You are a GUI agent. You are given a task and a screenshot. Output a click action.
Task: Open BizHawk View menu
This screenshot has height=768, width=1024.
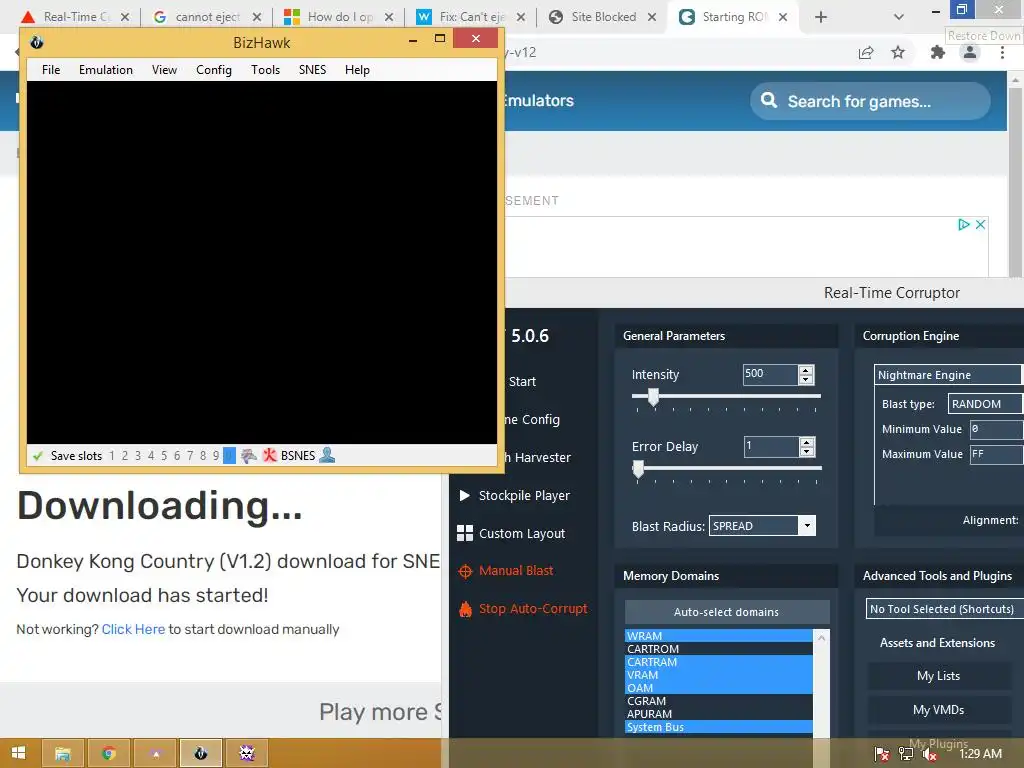pos(165,70)
